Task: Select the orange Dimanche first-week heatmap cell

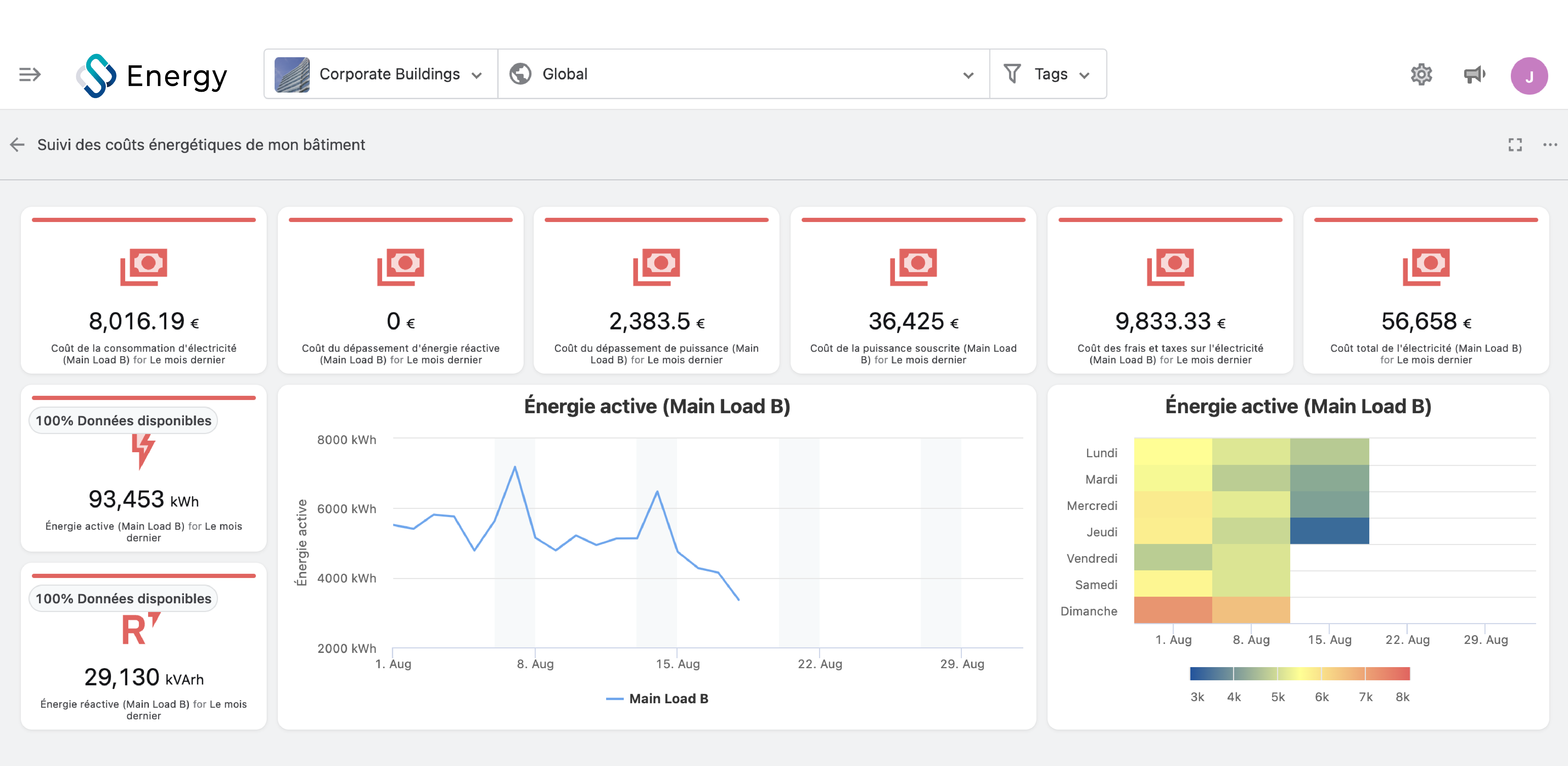Action: [x=1172, y=610]
